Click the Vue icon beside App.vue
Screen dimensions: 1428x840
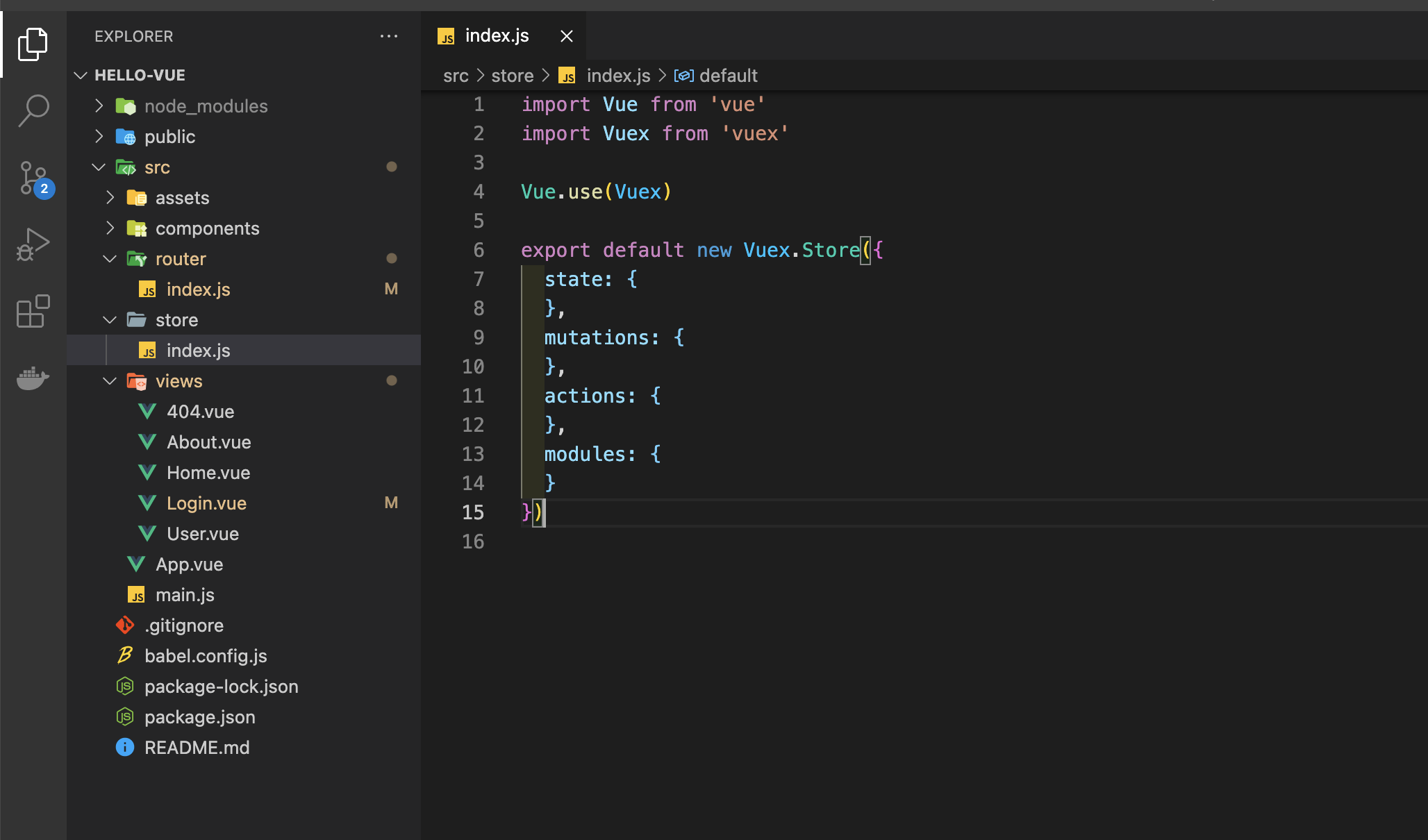coord(136,564)
